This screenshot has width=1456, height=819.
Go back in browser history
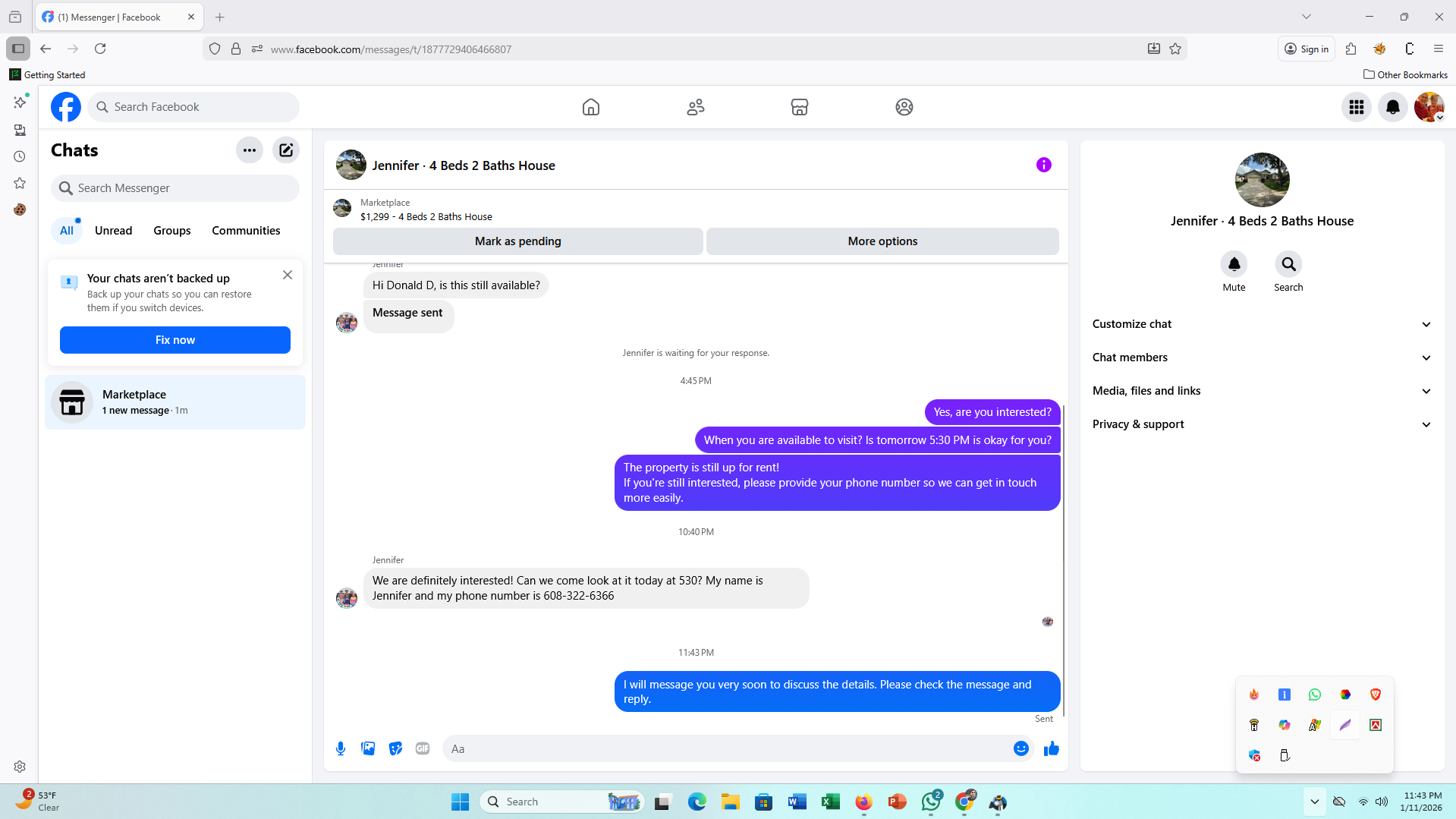(46, 49)
